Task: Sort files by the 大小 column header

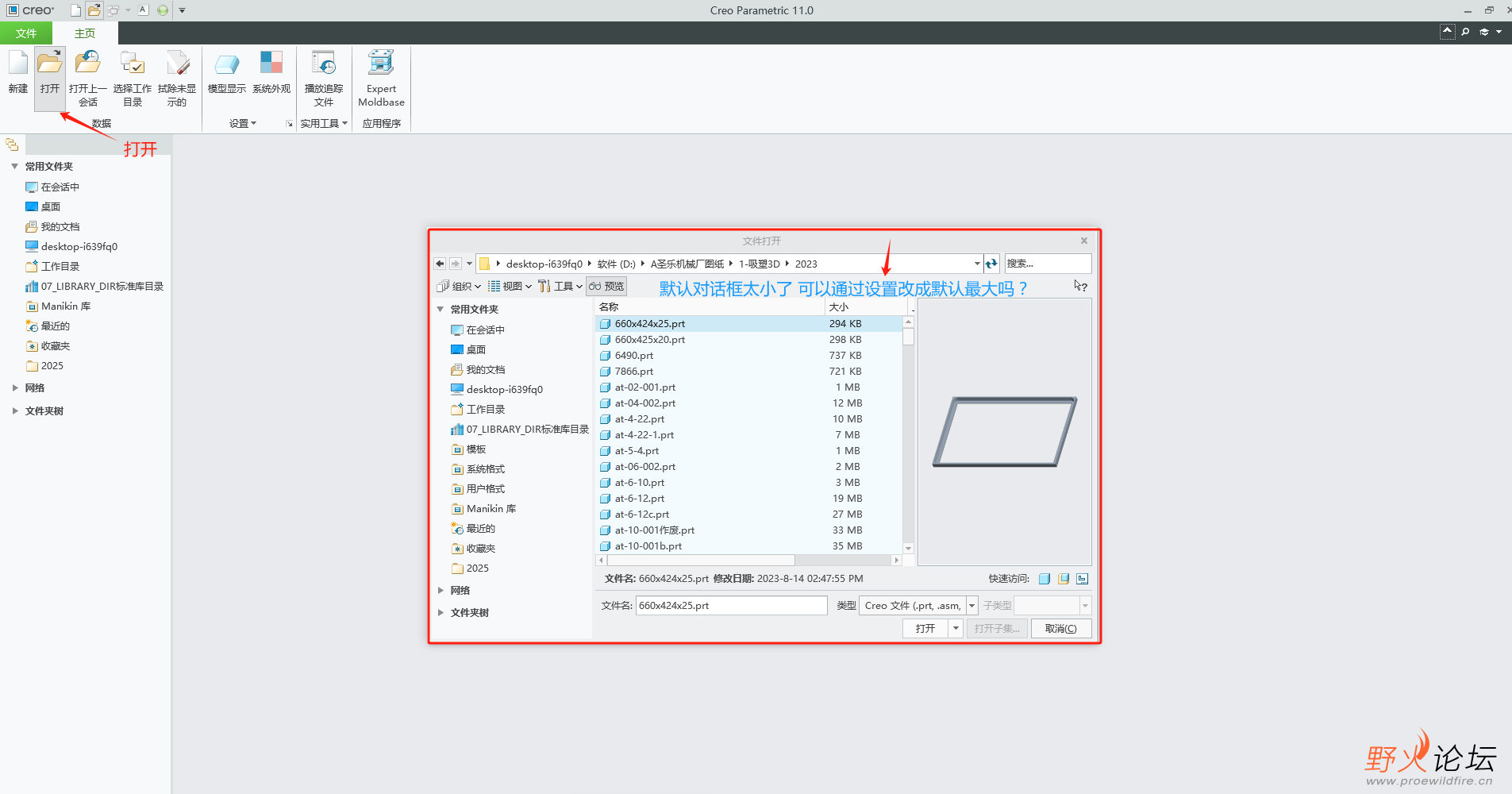Action: tap(865, 307)
